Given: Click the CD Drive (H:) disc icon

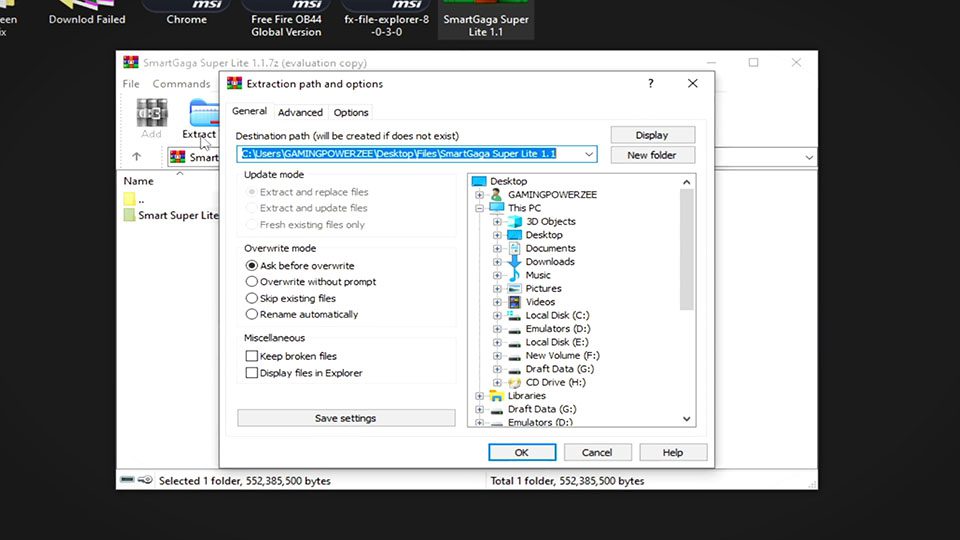Looking at the screenshot, I should click(515, 382).
